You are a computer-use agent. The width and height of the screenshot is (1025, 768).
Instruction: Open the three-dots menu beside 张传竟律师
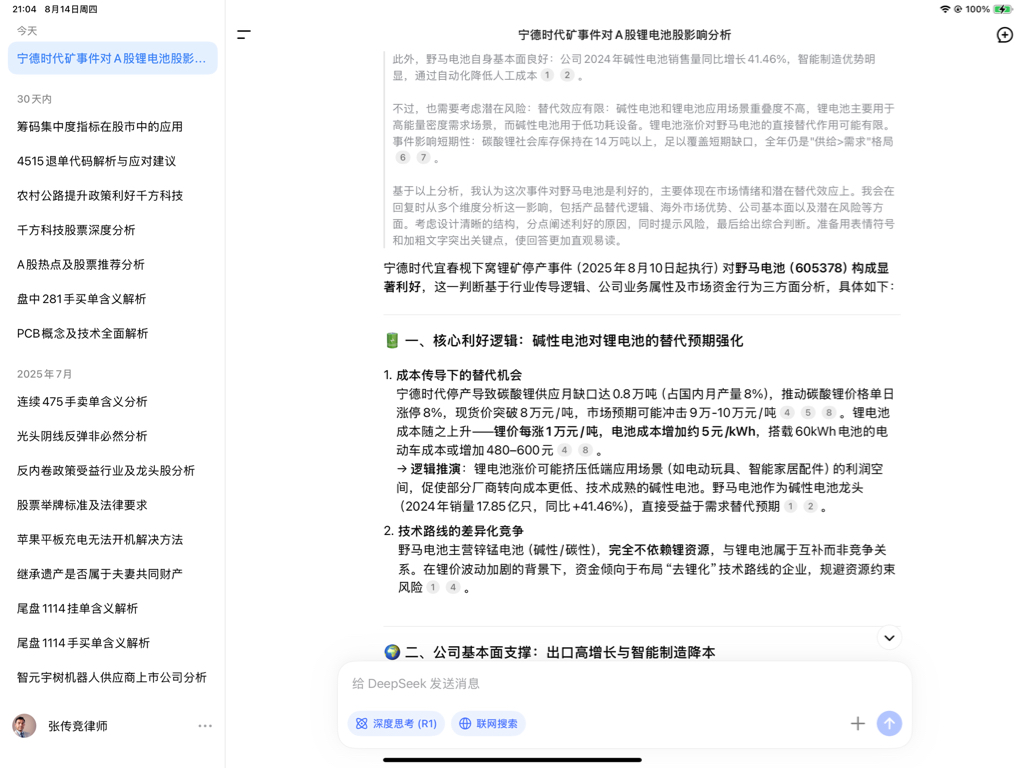(x=205, y=726)
